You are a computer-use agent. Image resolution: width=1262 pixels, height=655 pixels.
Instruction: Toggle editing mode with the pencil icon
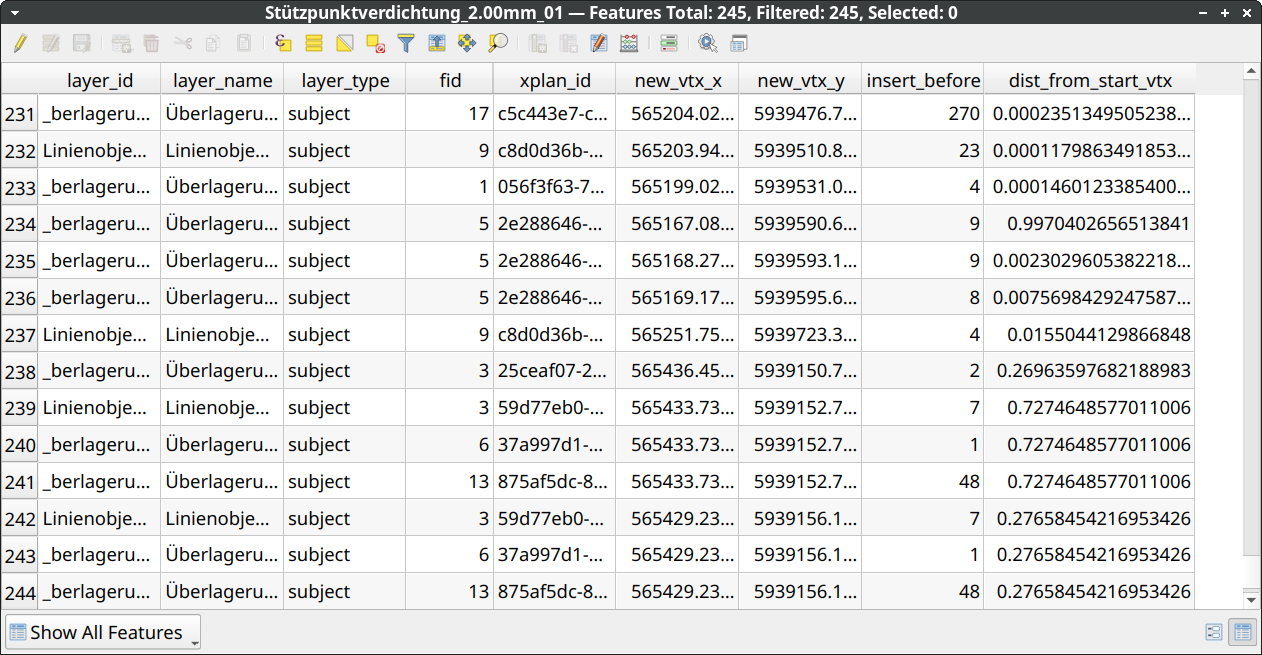(x=20, y=43)
